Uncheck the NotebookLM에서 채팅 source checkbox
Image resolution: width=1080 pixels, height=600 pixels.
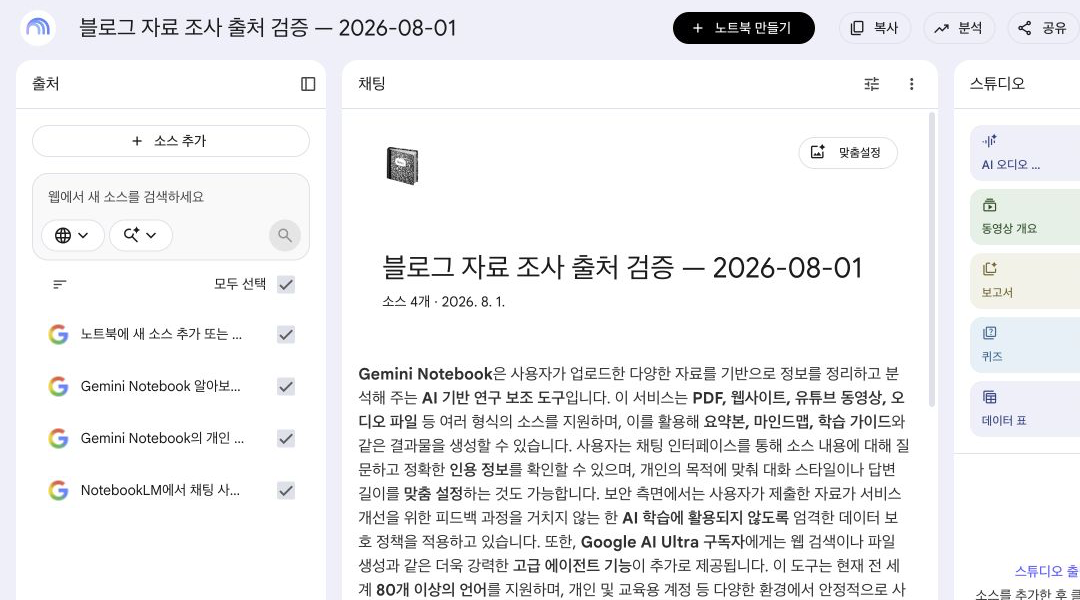[x=286, y=490]
